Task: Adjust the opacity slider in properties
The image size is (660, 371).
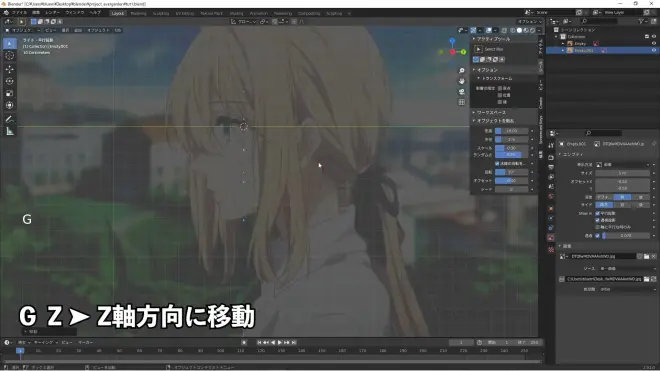Action: tap(626, 236)
